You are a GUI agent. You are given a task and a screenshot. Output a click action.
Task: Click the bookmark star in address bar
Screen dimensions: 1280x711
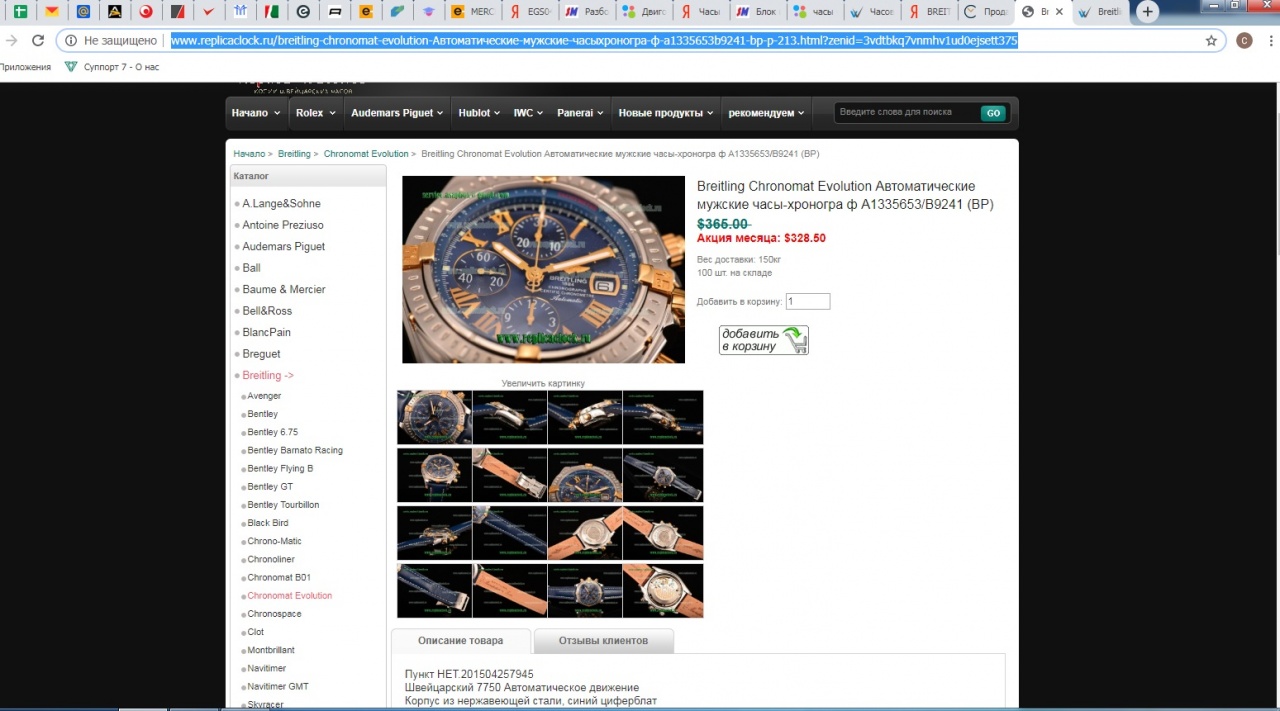tap(1211, 41)
